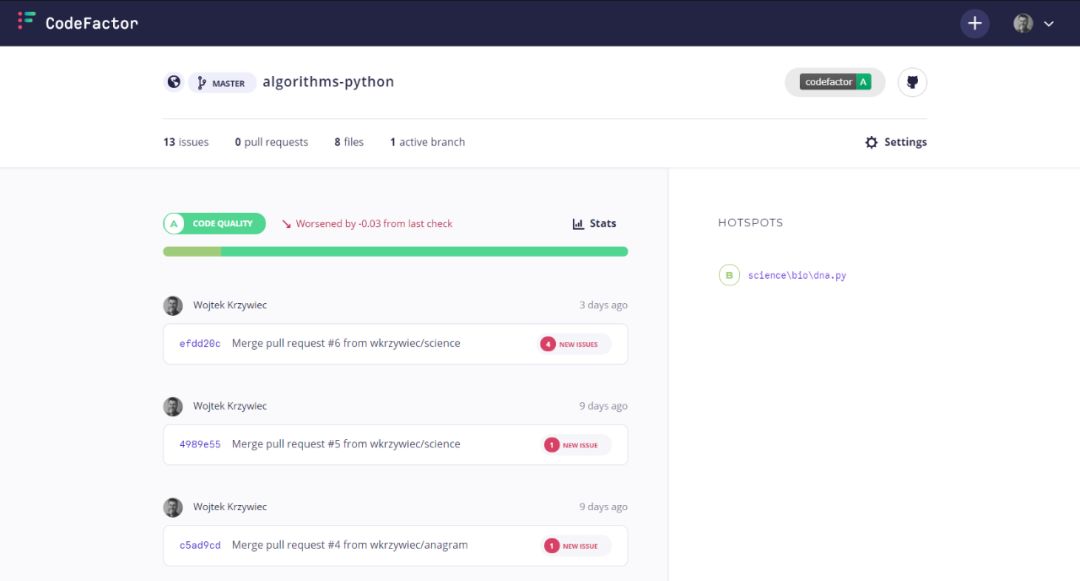Open the 8 files tab
The image size is (1080, 581).
(x=349, y=142)
